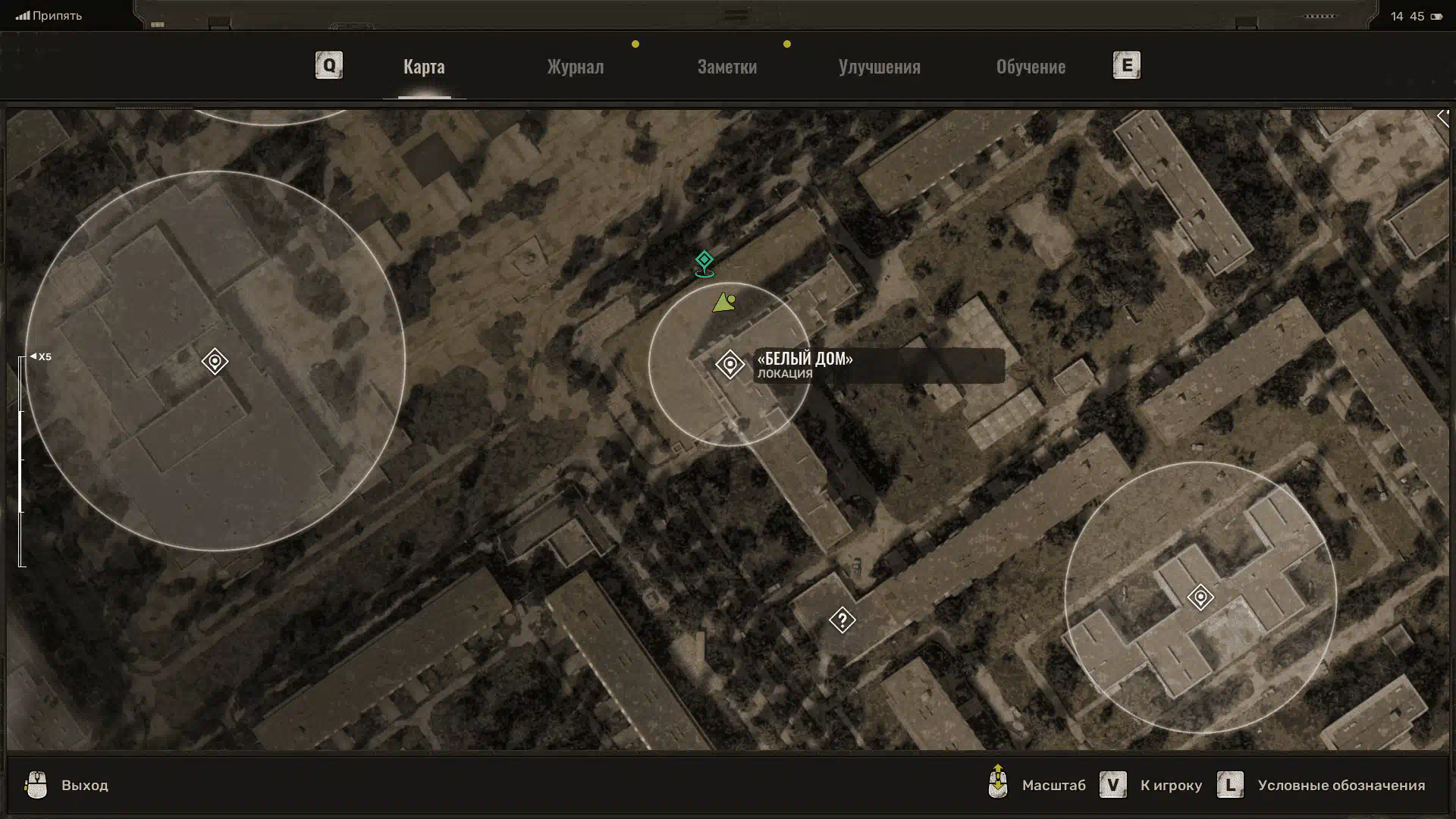Click the L key legend icon
The height and width of the screenshot is (819, 1456).
pyautogui.click(x=1230, y=785)
